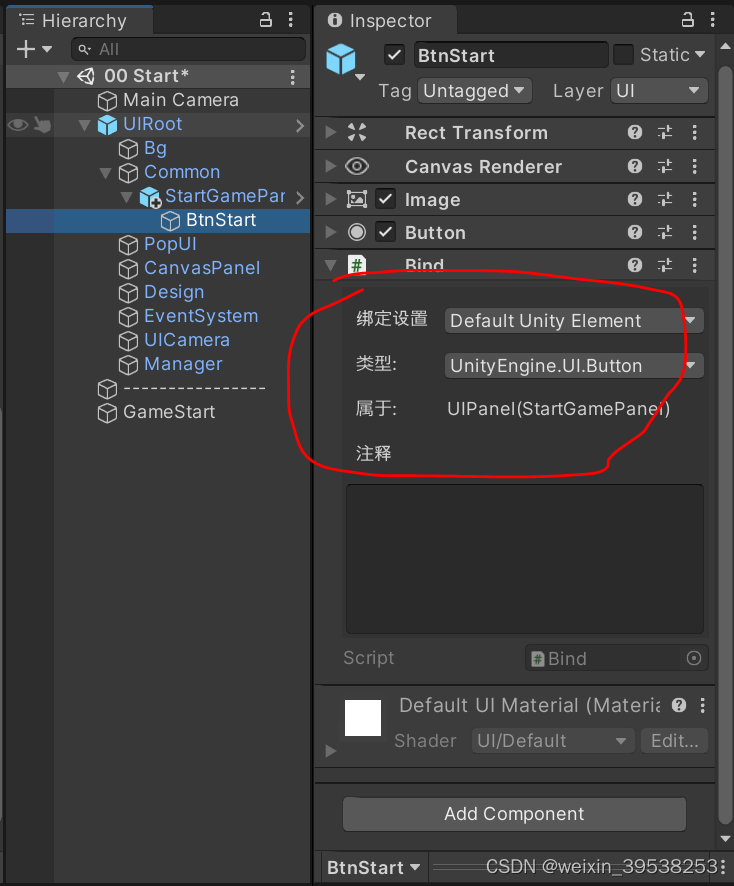Open Default UI Material help reference
Viewport: 734px width, 886px height.
[679, 705]
